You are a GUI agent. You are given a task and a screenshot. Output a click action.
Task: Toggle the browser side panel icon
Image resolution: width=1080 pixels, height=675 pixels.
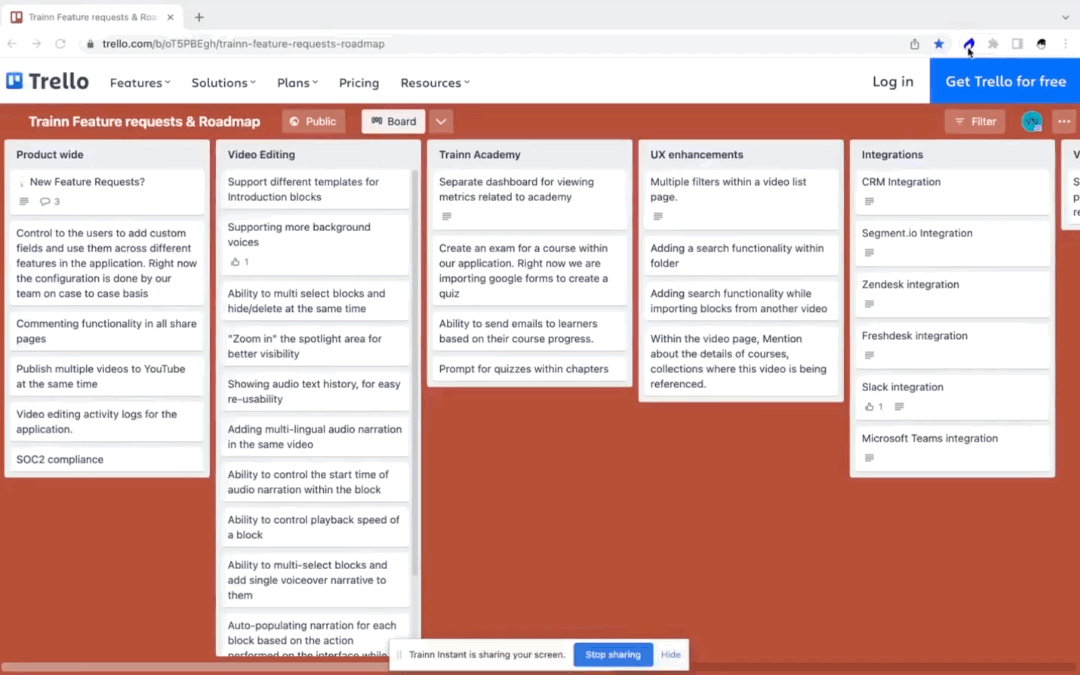coord(1017,43)
